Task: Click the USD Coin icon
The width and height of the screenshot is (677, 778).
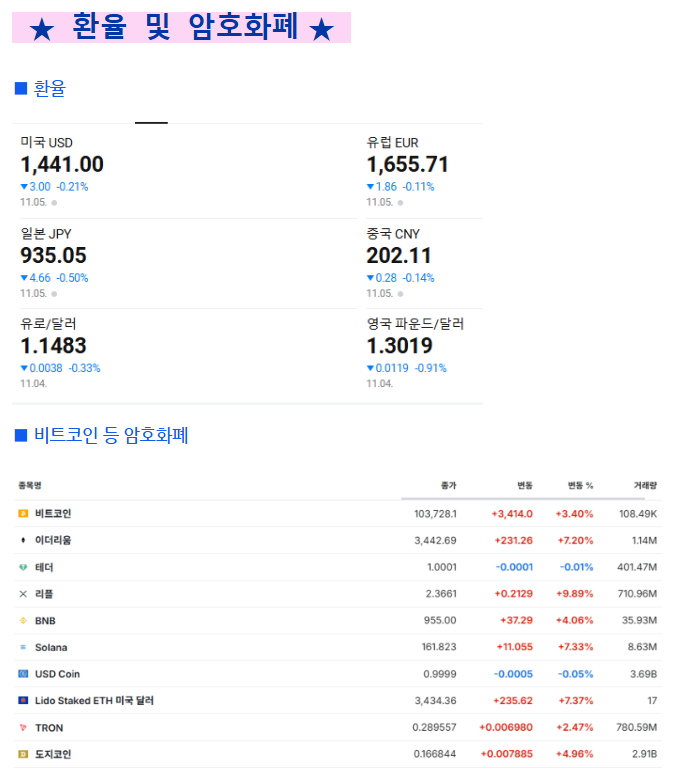Action: (23, 674)
